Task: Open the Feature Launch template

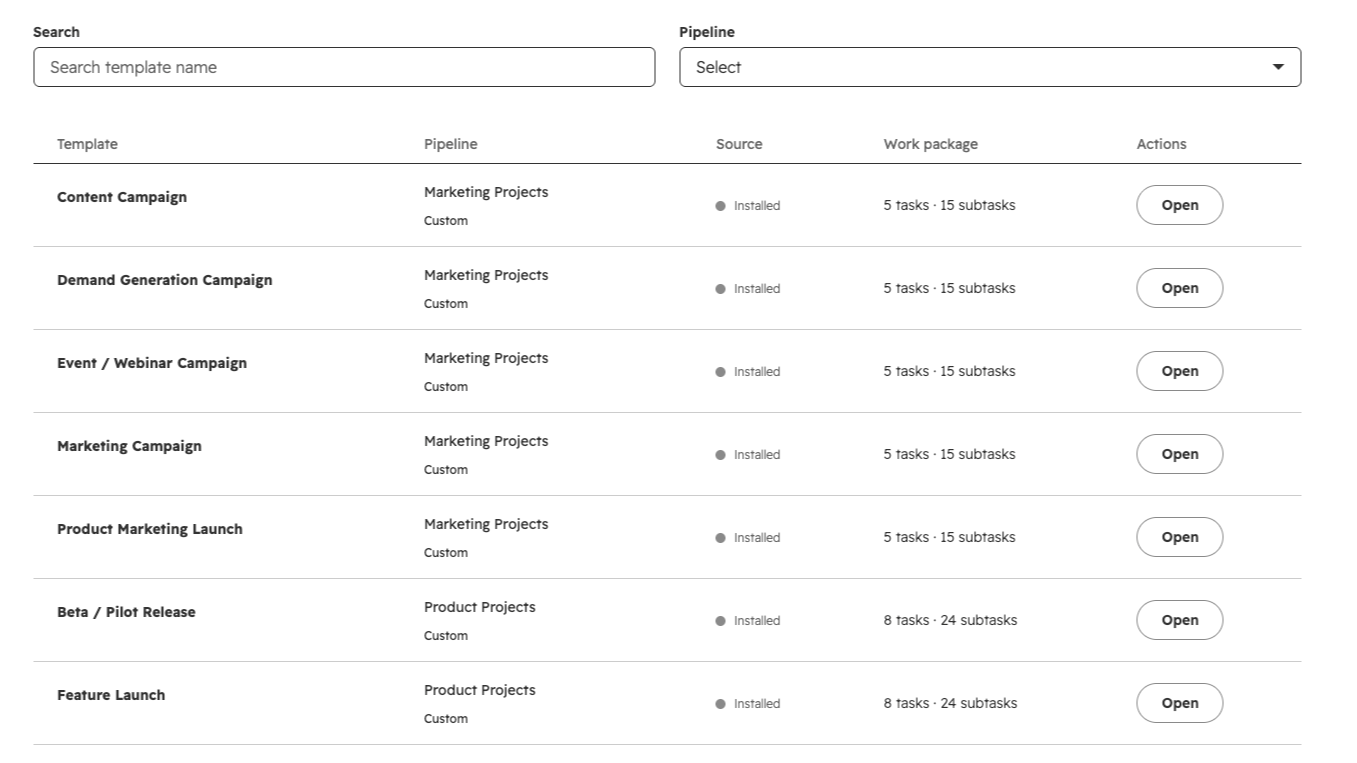Action: [x=1179, y=703]
